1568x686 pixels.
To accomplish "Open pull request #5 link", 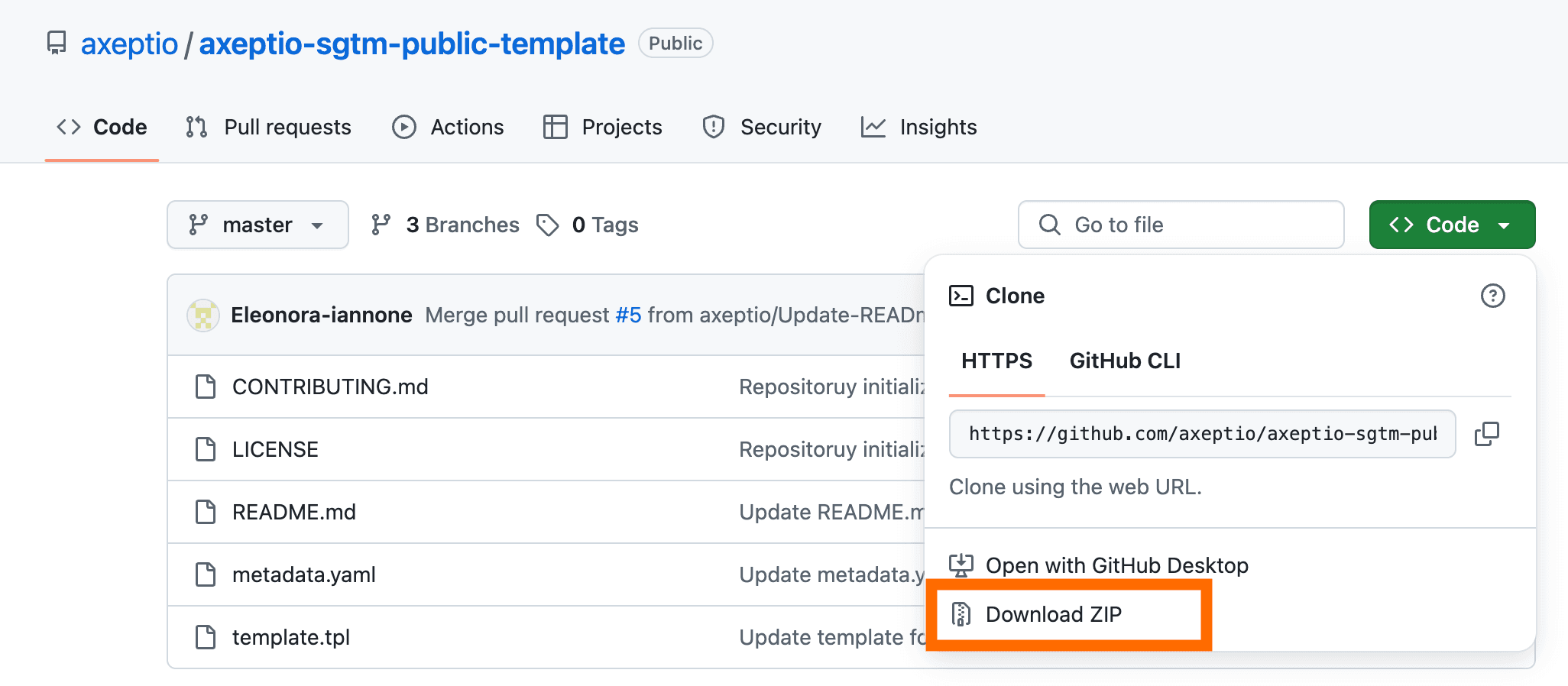I will pyautogui.click(x=628, y=315).
